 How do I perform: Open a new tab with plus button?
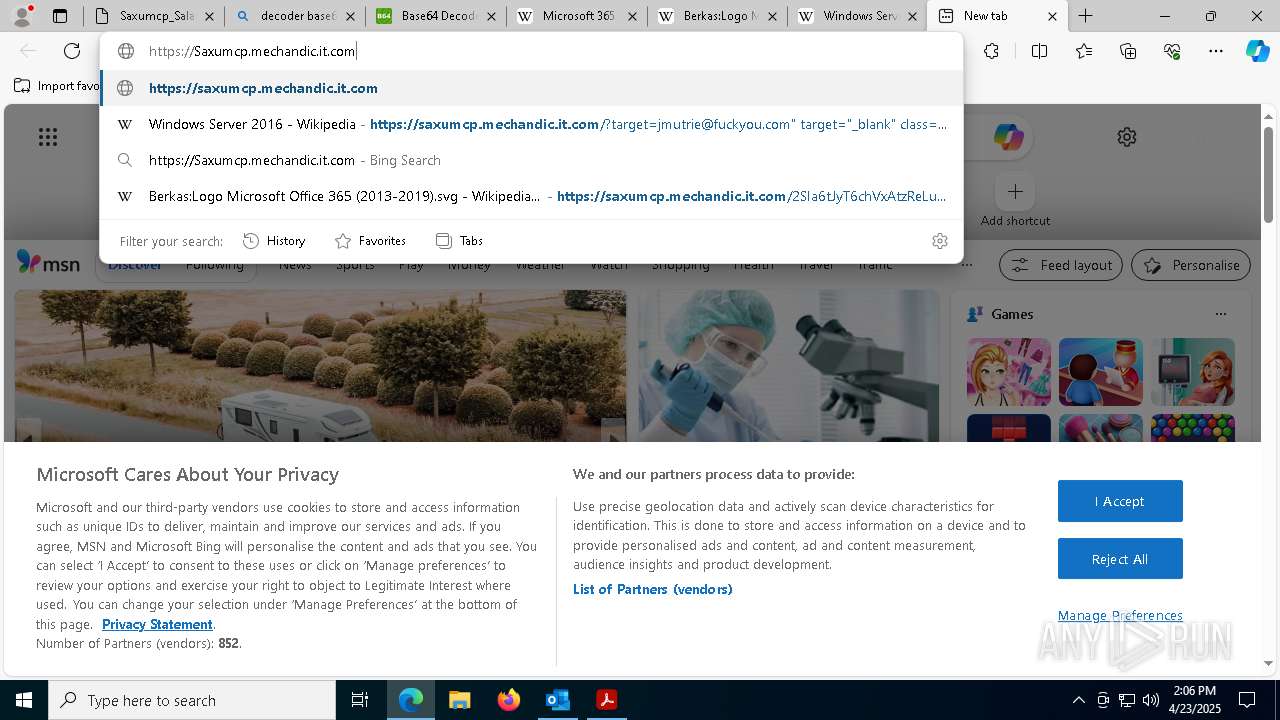tap(1085, 16)
